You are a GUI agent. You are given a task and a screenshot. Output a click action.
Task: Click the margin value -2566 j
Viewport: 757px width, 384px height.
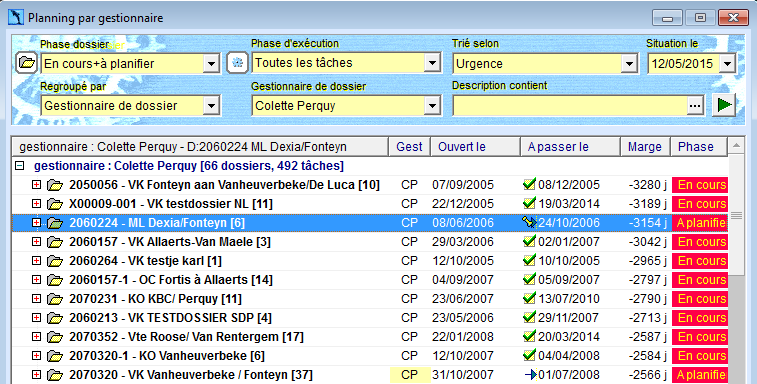pos(648,375)
